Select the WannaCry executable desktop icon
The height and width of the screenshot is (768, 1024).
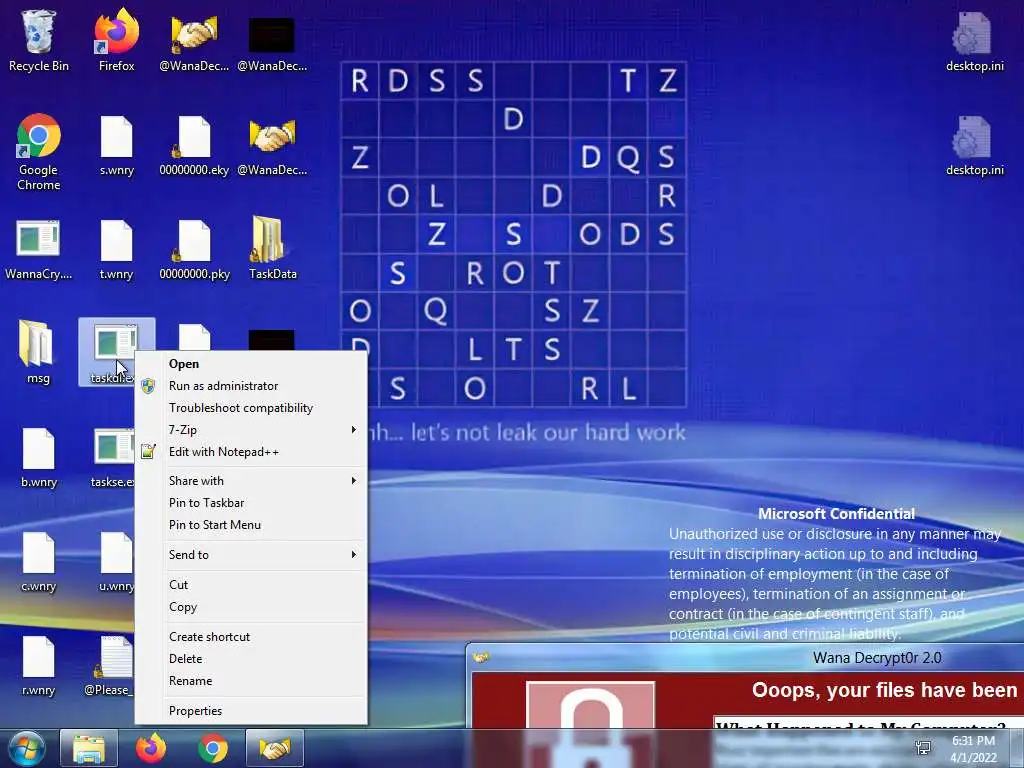tap(39, 251)
